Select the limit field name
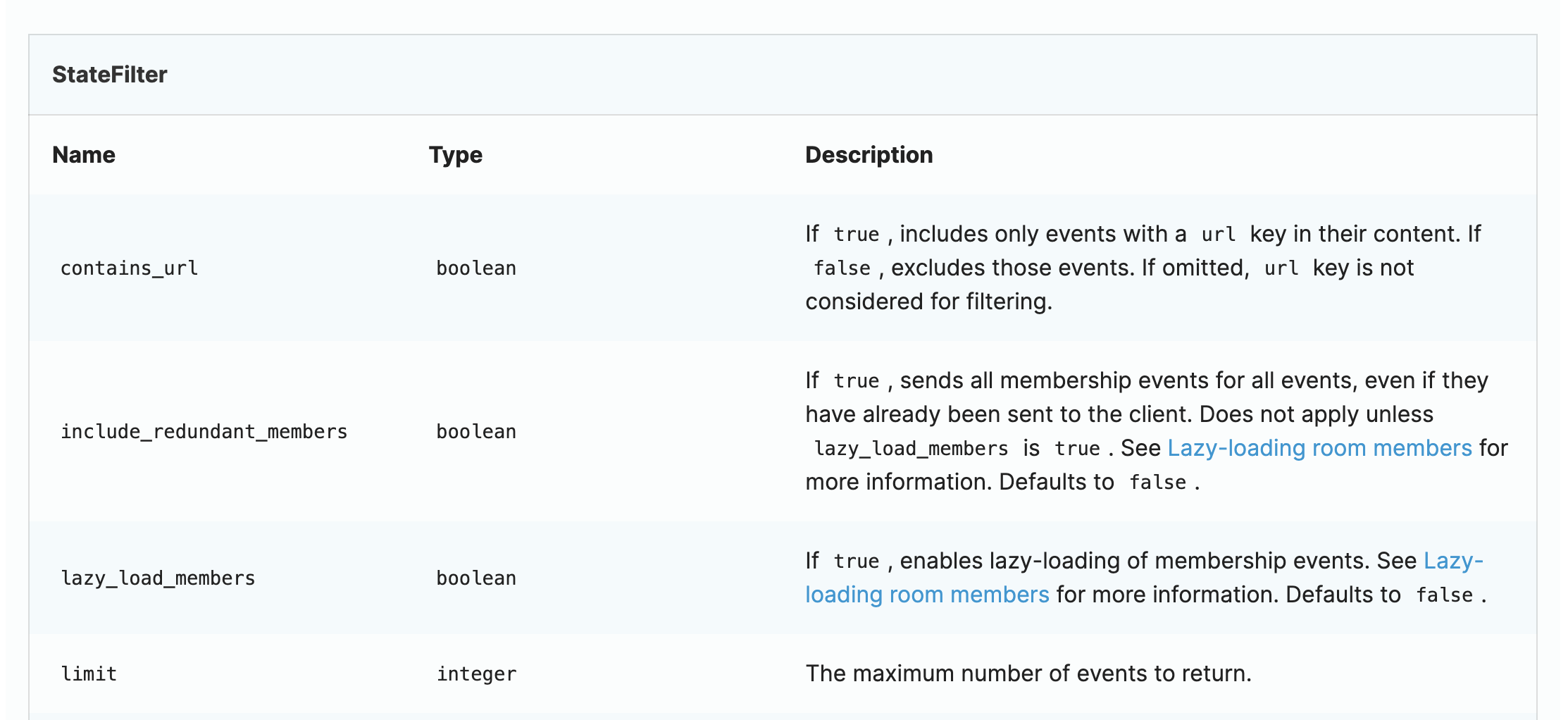This screenshot has height=720, width=1568. click(x=88, y=673)
